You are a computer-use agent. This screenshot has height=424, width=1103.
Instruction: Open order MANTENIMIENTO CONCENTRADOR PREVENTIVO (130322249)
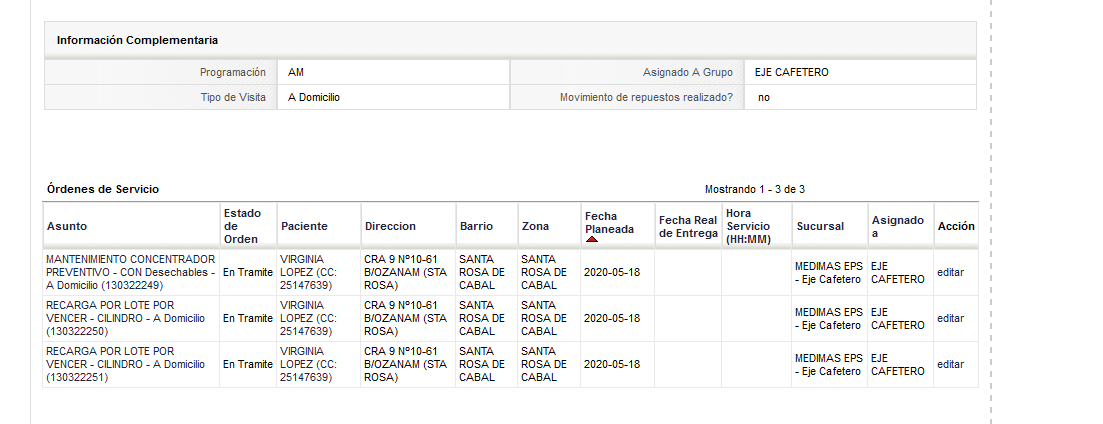(131, 272)
